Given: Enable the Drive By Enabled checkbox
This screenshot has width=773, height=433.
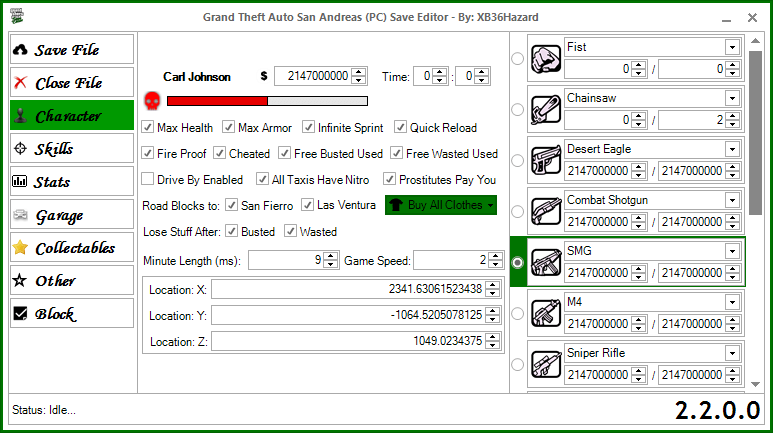Looking at the screenshot, I should click(147, 179).
